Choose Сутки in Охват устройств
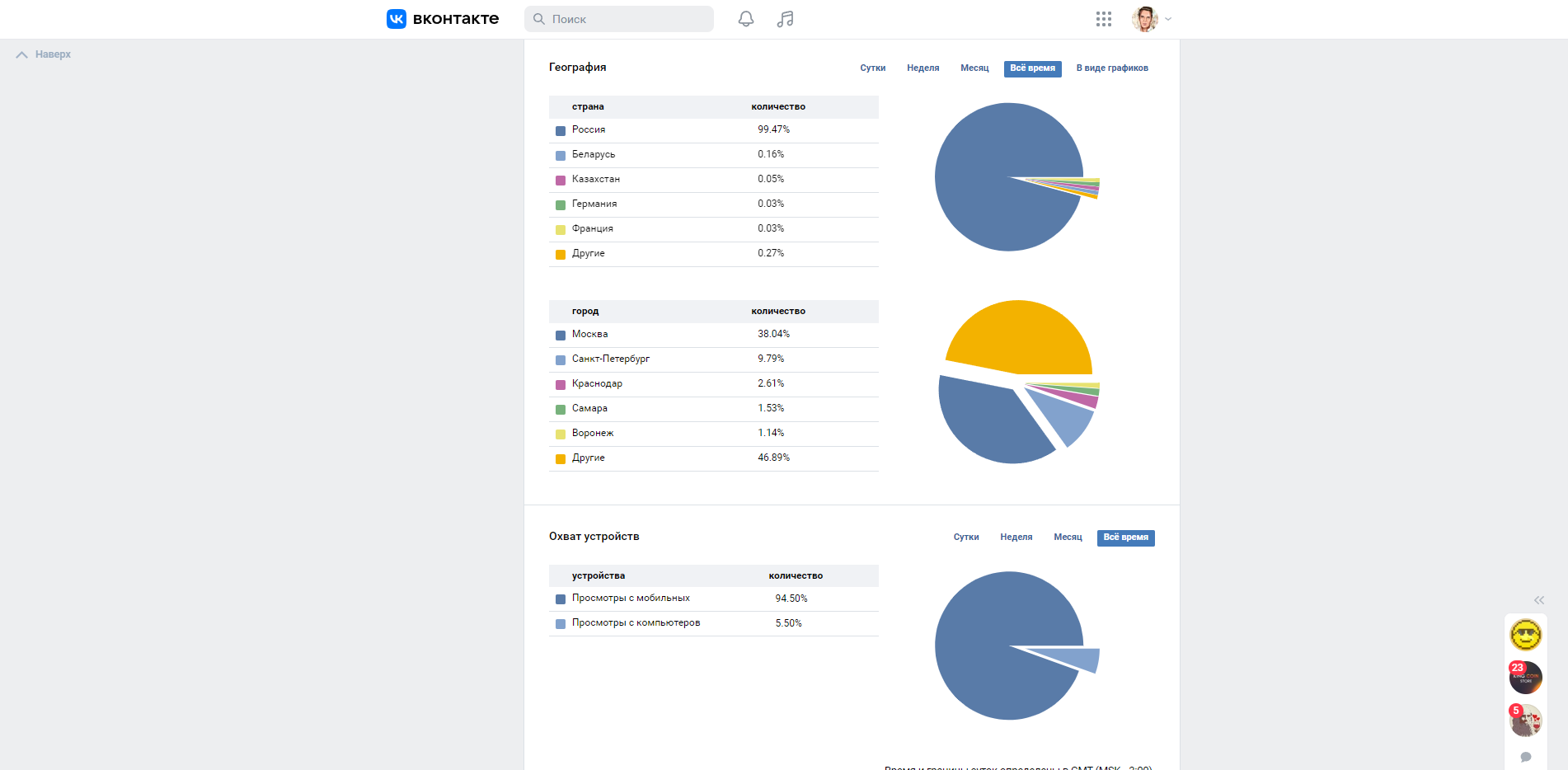 tap(965, 538)
